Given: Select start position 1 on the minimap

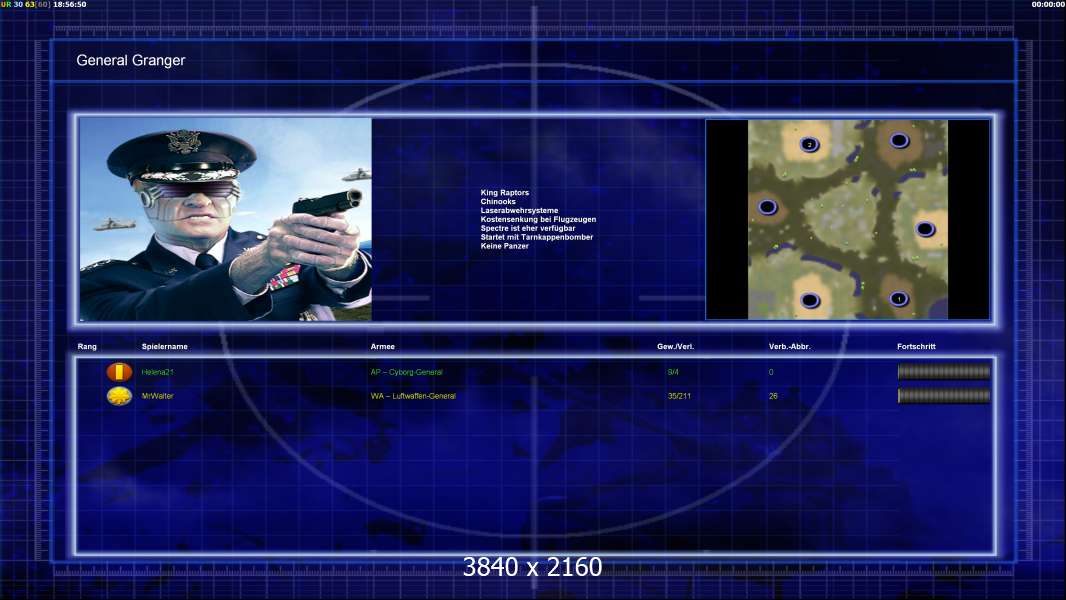Looking at the screenshot, I should [x=899, y=298].
